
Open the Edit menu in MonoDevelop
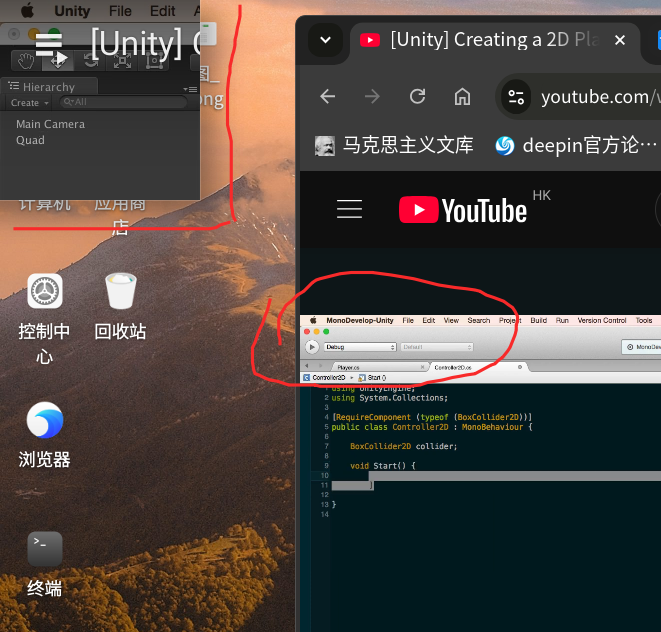(x=429, y=320)
